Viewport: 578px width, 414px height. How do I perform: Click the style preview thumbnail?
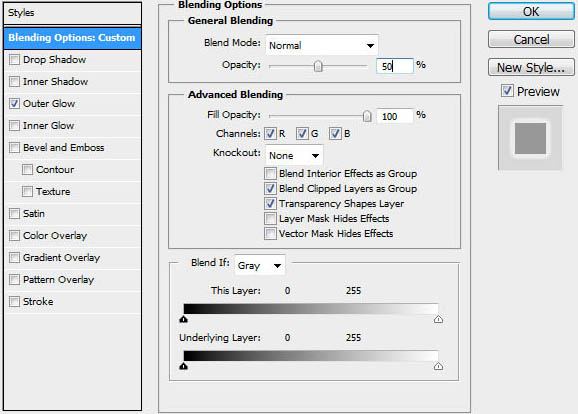pos(530,138)
